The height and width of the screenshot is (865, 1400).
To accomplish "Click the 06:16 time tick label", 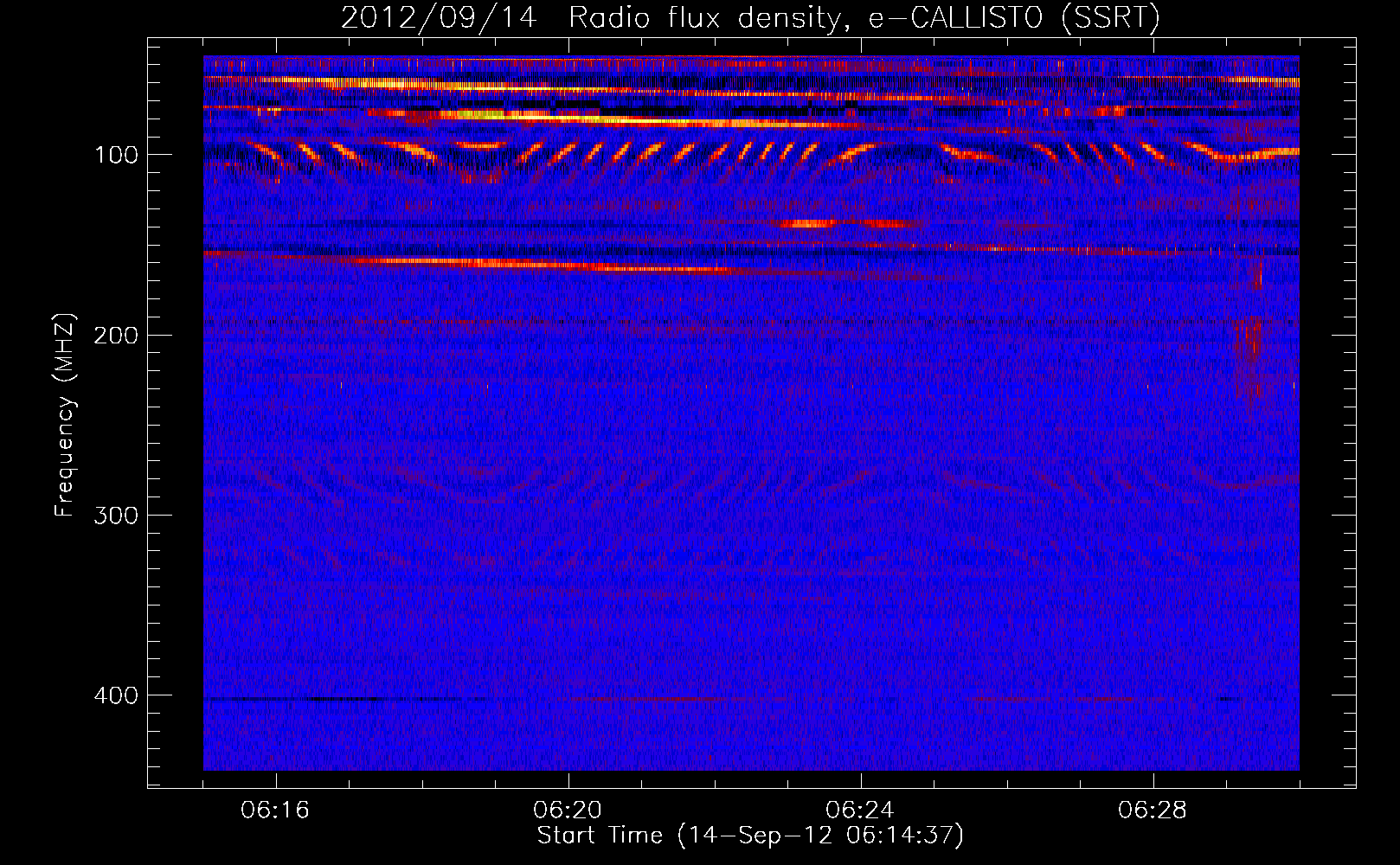I will (x=275, y=811).
